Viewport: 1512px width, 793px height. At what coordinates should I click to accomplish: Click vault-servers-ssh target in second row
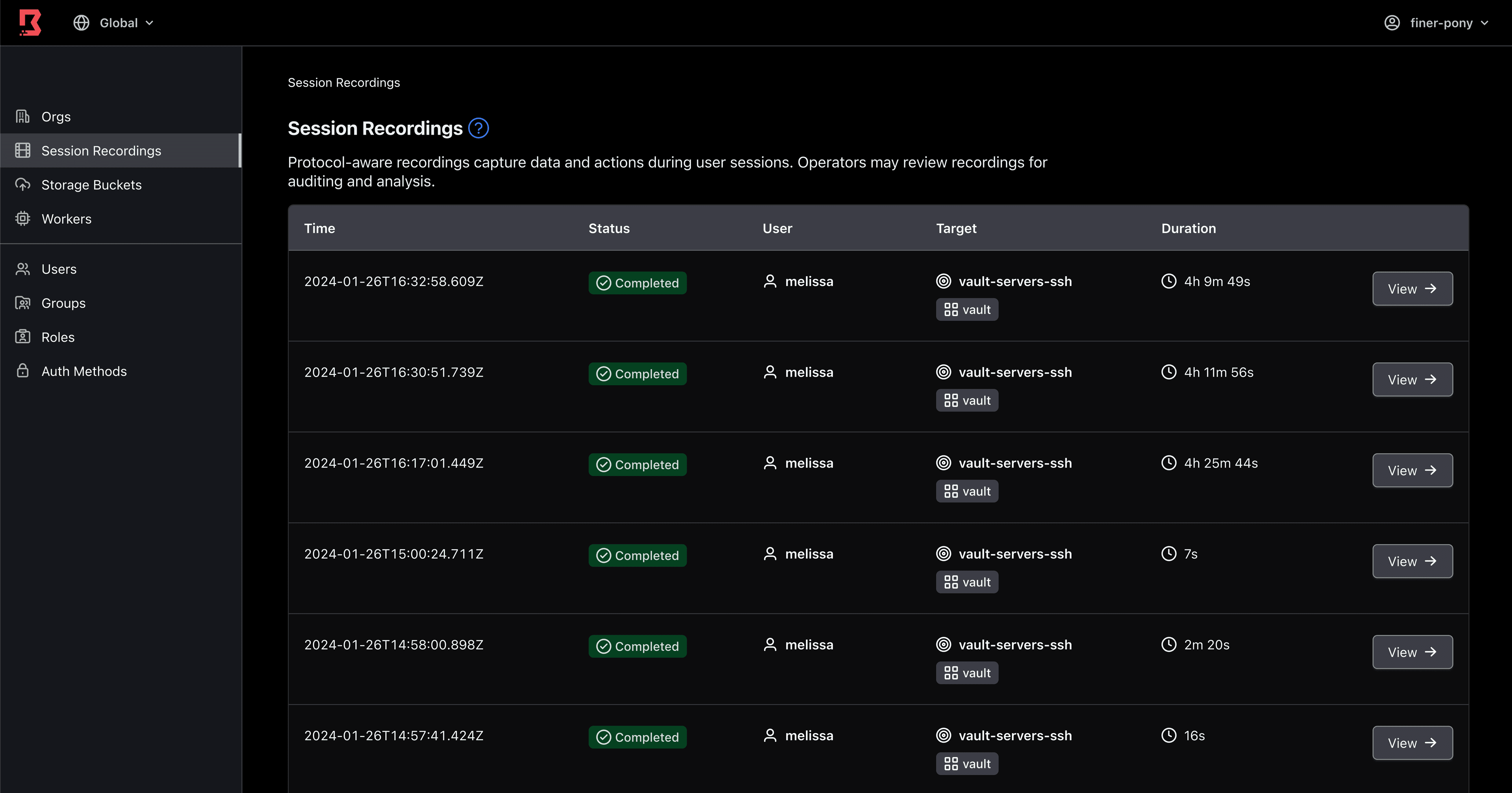1014,372
